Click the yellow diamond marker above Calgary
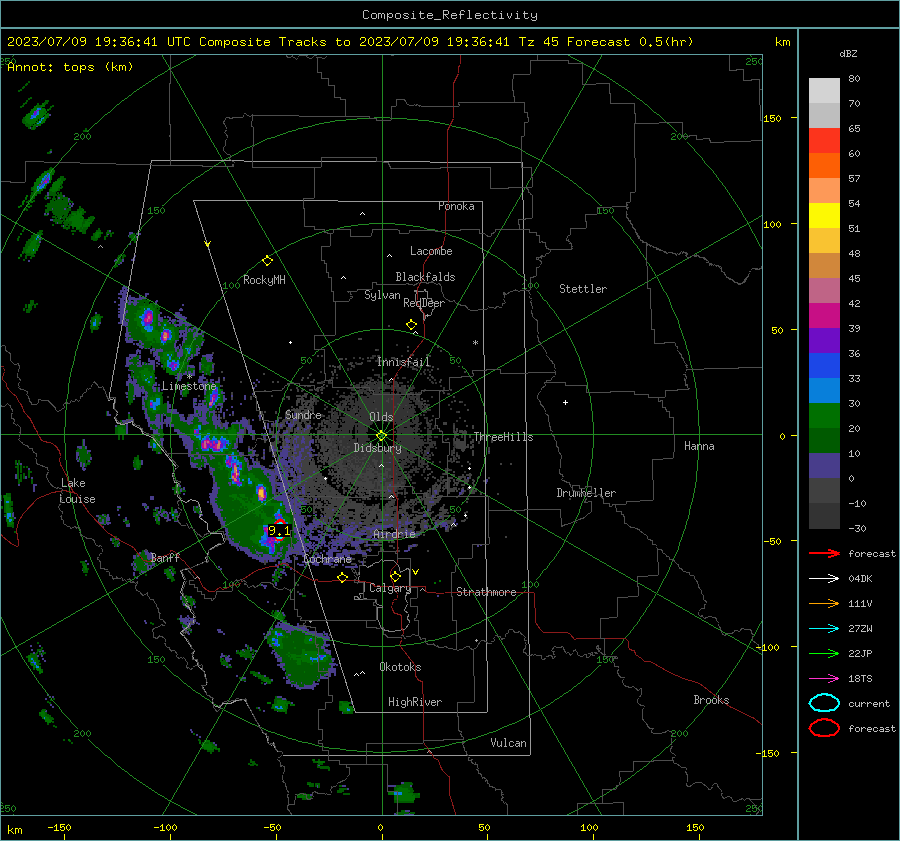 click(395, 576)
